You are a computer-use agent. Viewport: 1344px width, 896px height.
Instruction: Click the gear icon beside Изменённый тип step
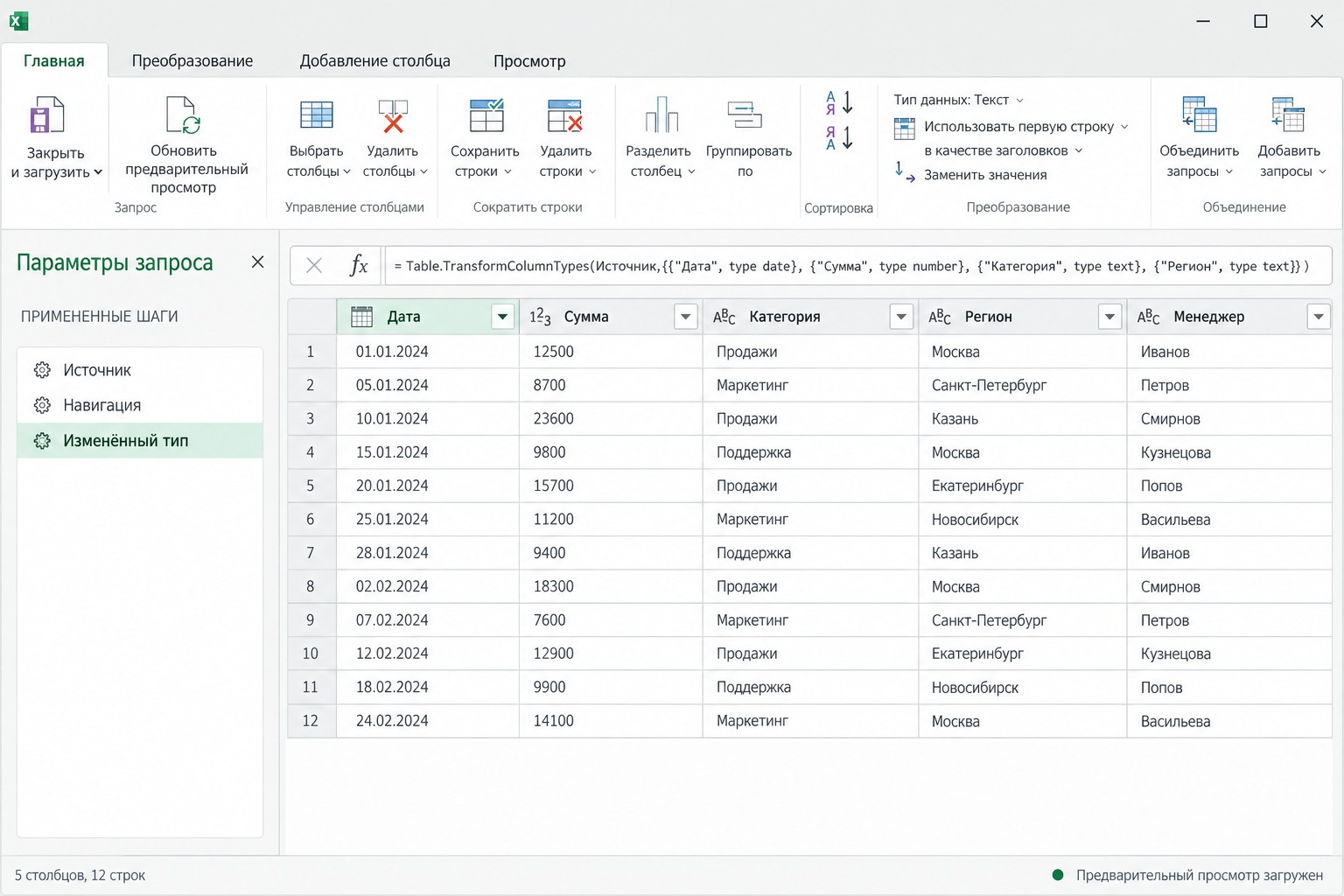pos(42,441)
